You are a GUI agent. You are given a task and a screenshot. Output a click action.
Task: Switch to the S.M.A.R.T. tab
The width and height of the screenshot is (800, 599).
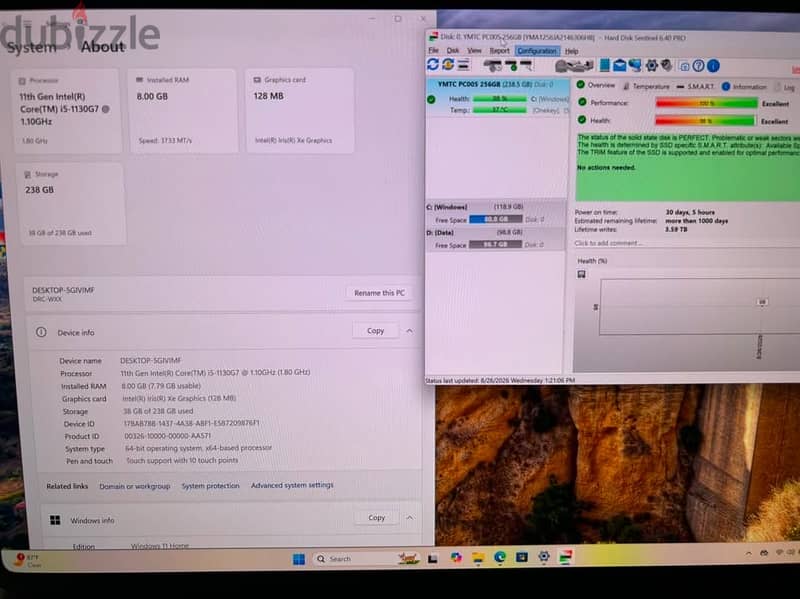[x=695, y=87]
